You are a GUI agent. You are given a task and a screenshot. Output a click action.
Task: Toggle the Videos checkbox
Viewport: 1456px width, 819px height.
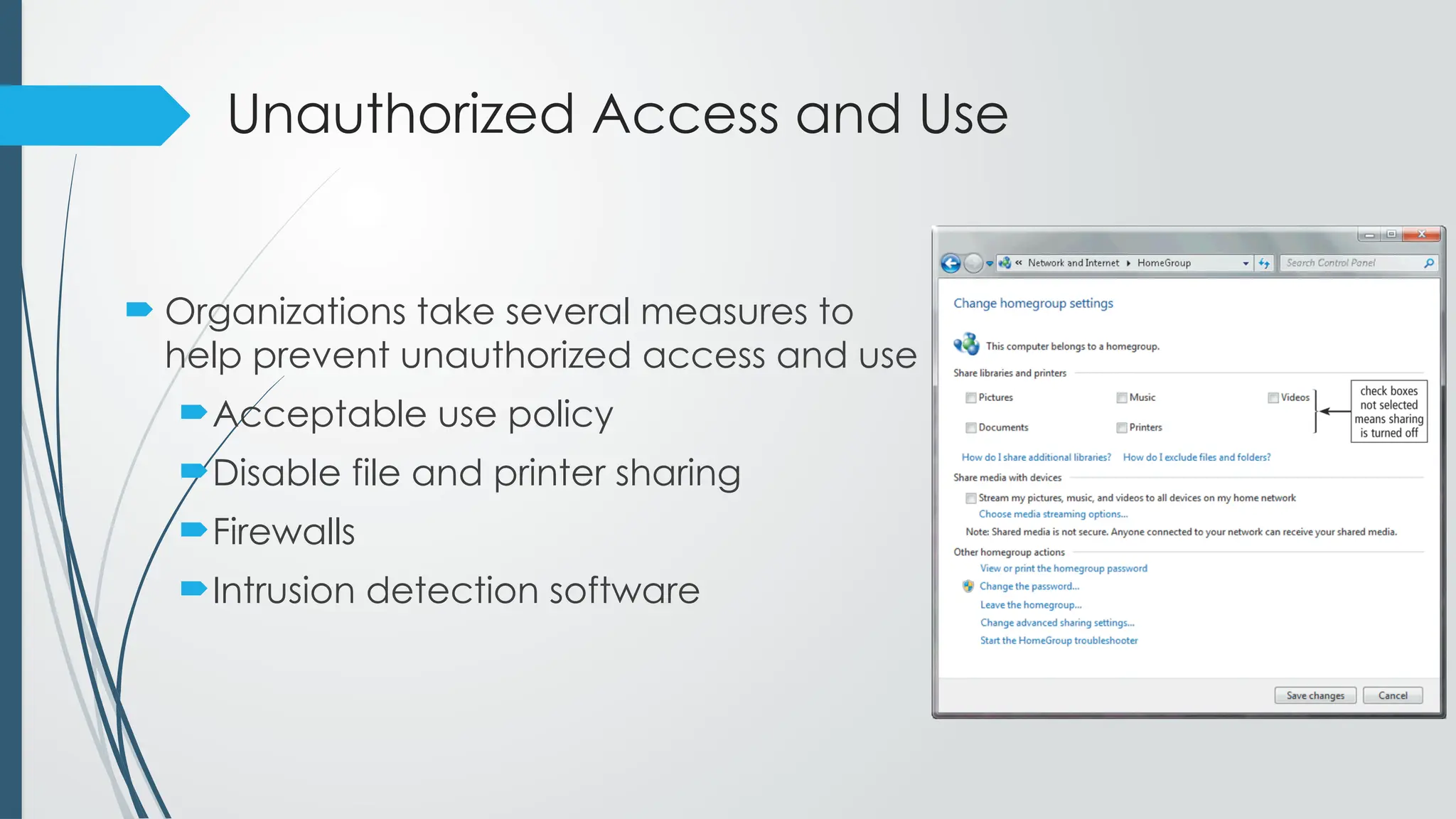tap(1273, 398)
